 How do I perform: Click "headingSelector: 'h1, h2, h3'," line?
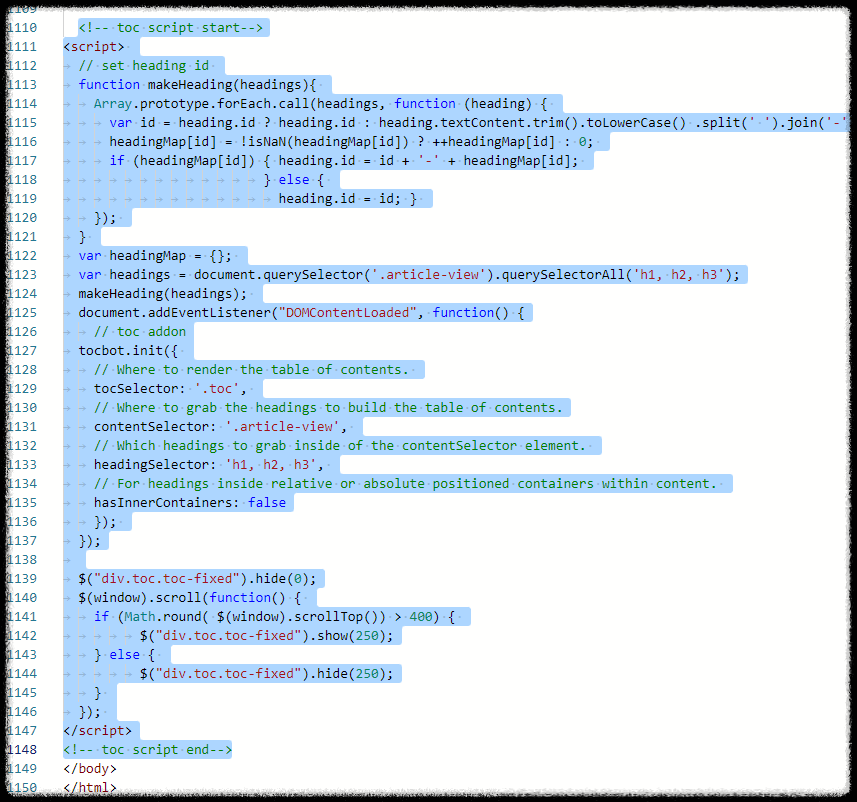point(209,465)
